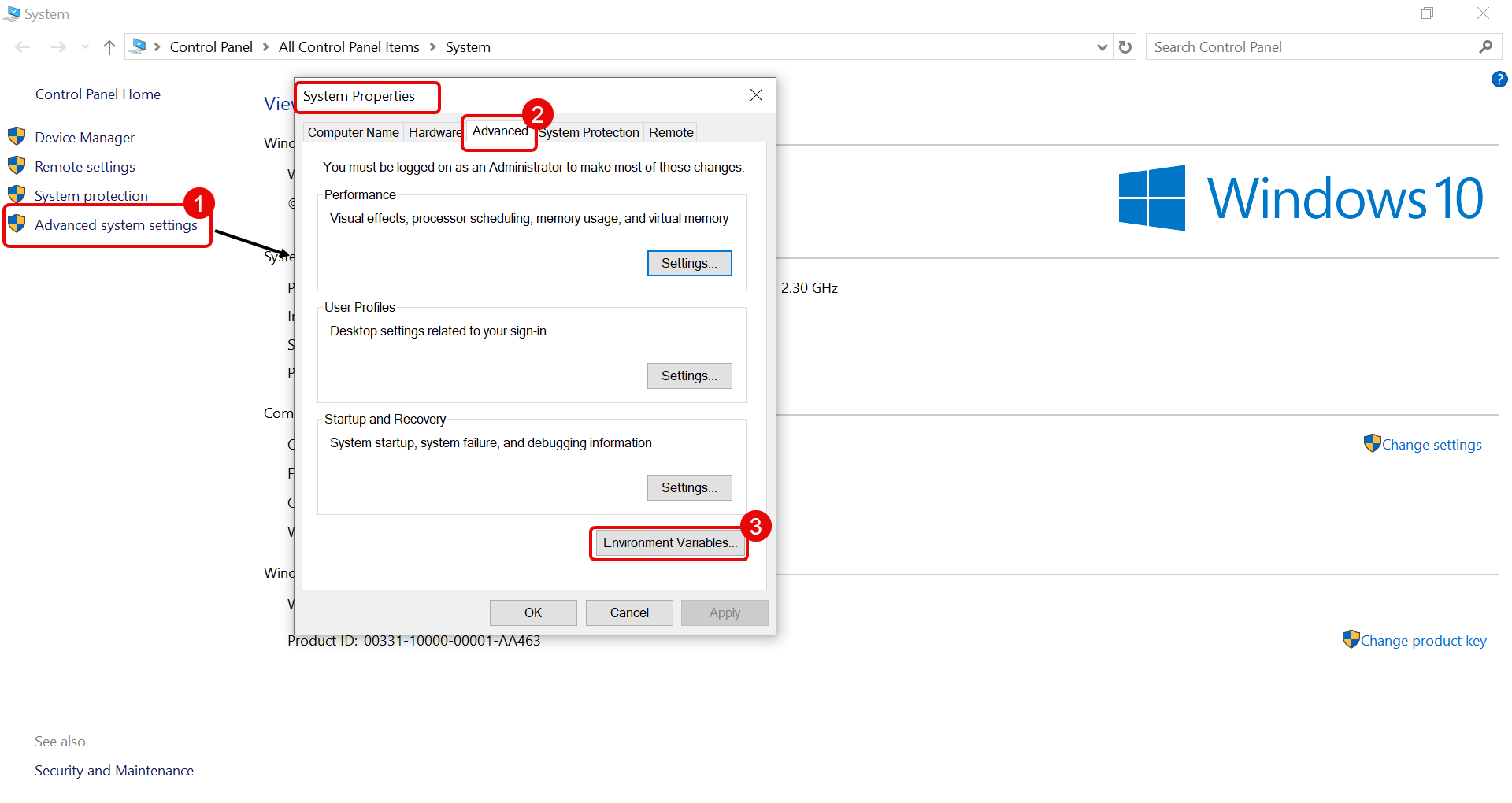Click the search magnifier icon
1512x803 pixels.
pos(1485,47)
